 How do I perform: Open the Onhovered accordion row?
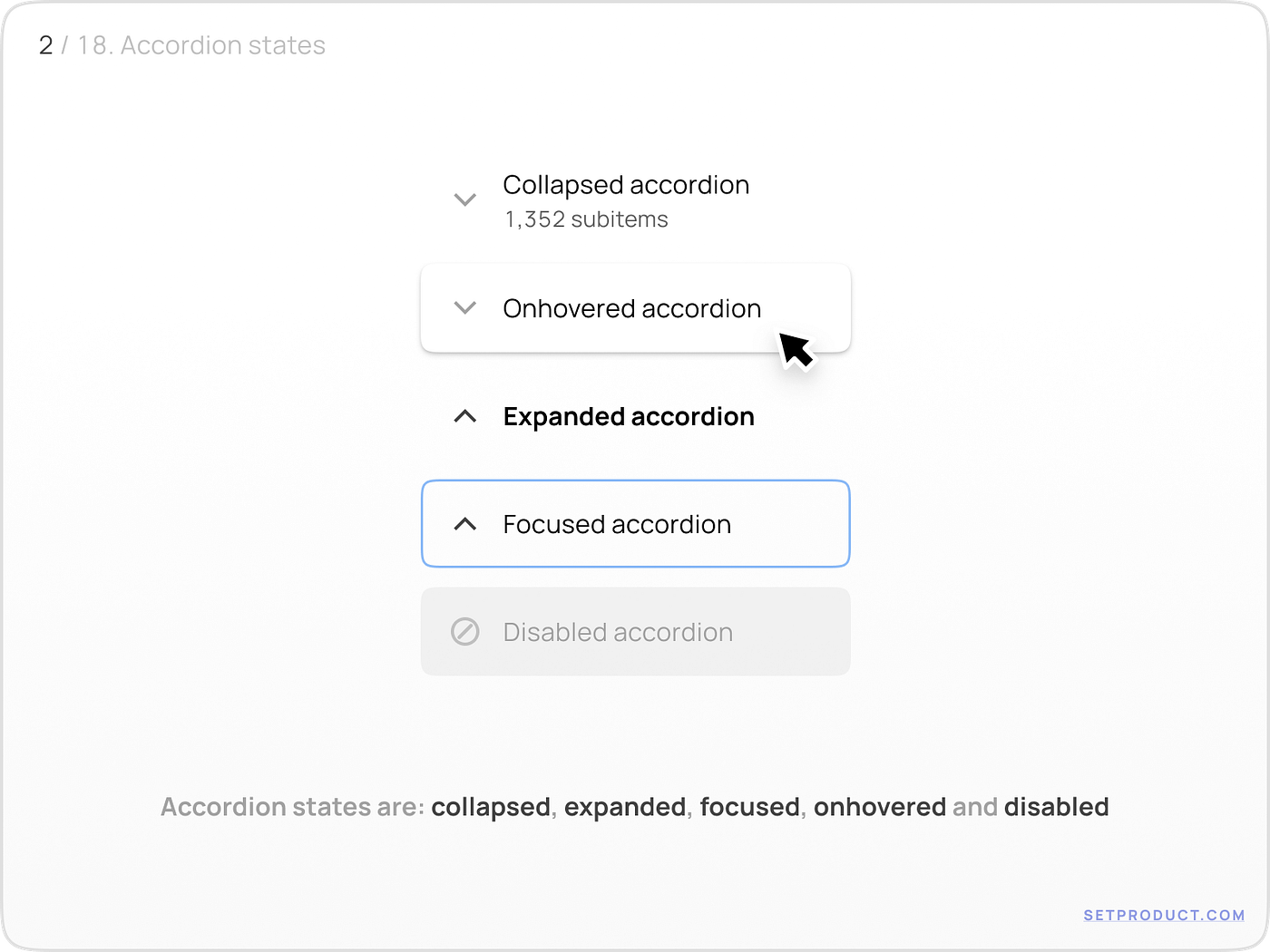click(x=632, y=308)
